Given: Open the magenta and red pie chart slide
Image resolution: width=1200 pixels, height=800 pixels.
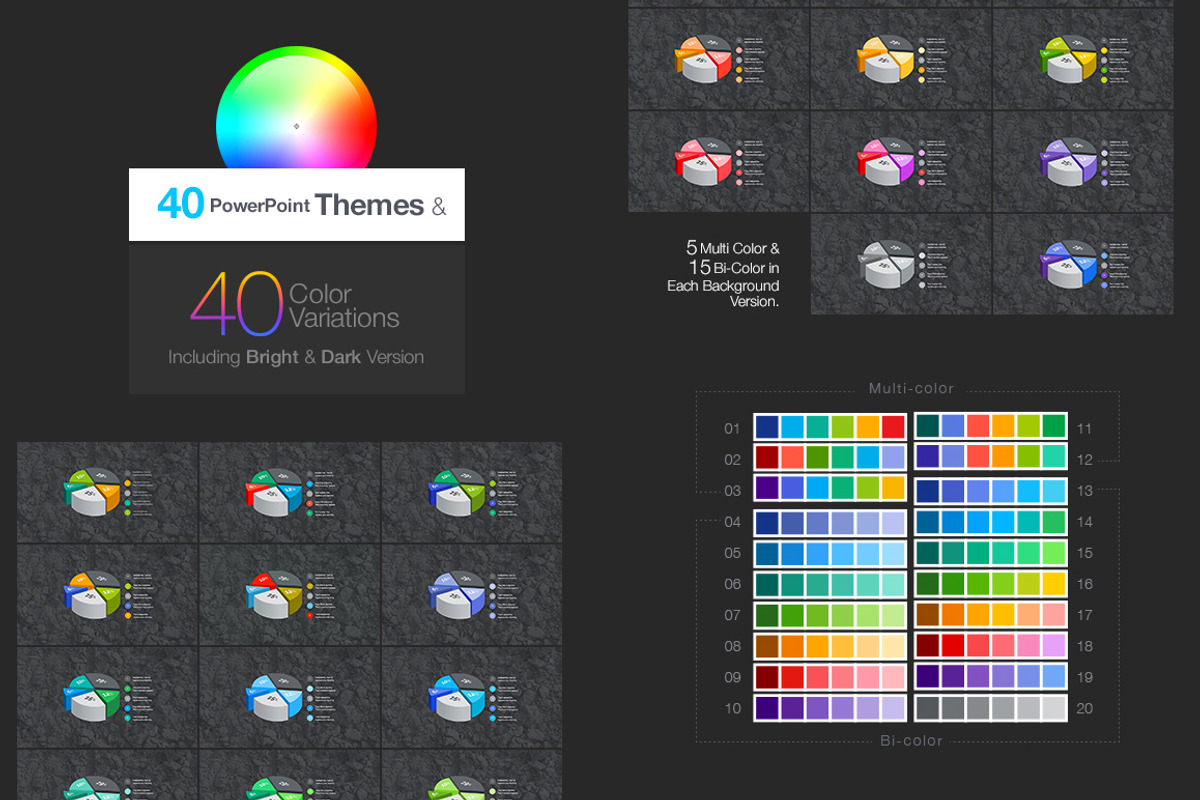Looking at the screenshot, I should 901,161.
